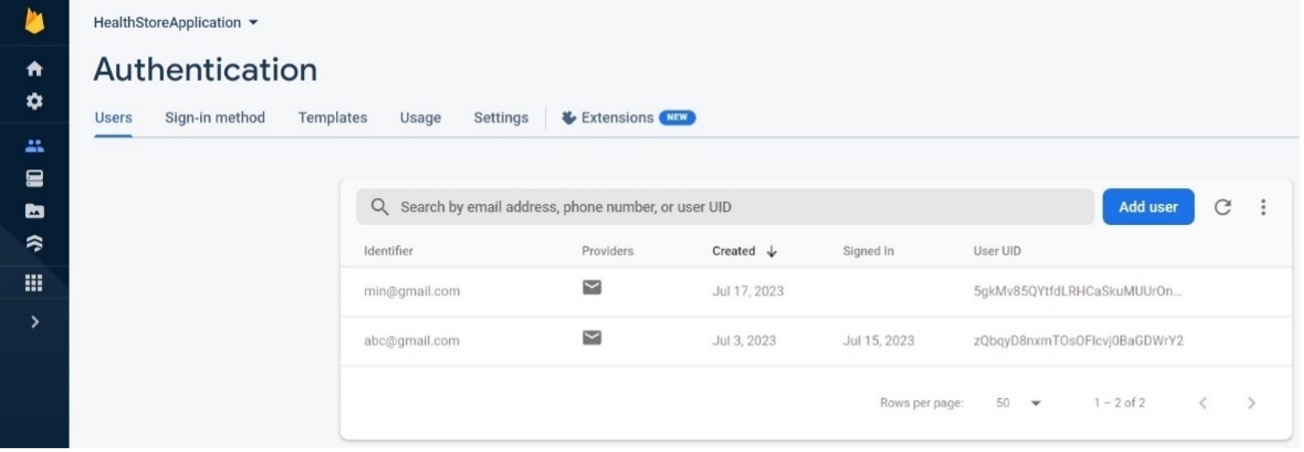Open the rows per page dropdown

1019,403
